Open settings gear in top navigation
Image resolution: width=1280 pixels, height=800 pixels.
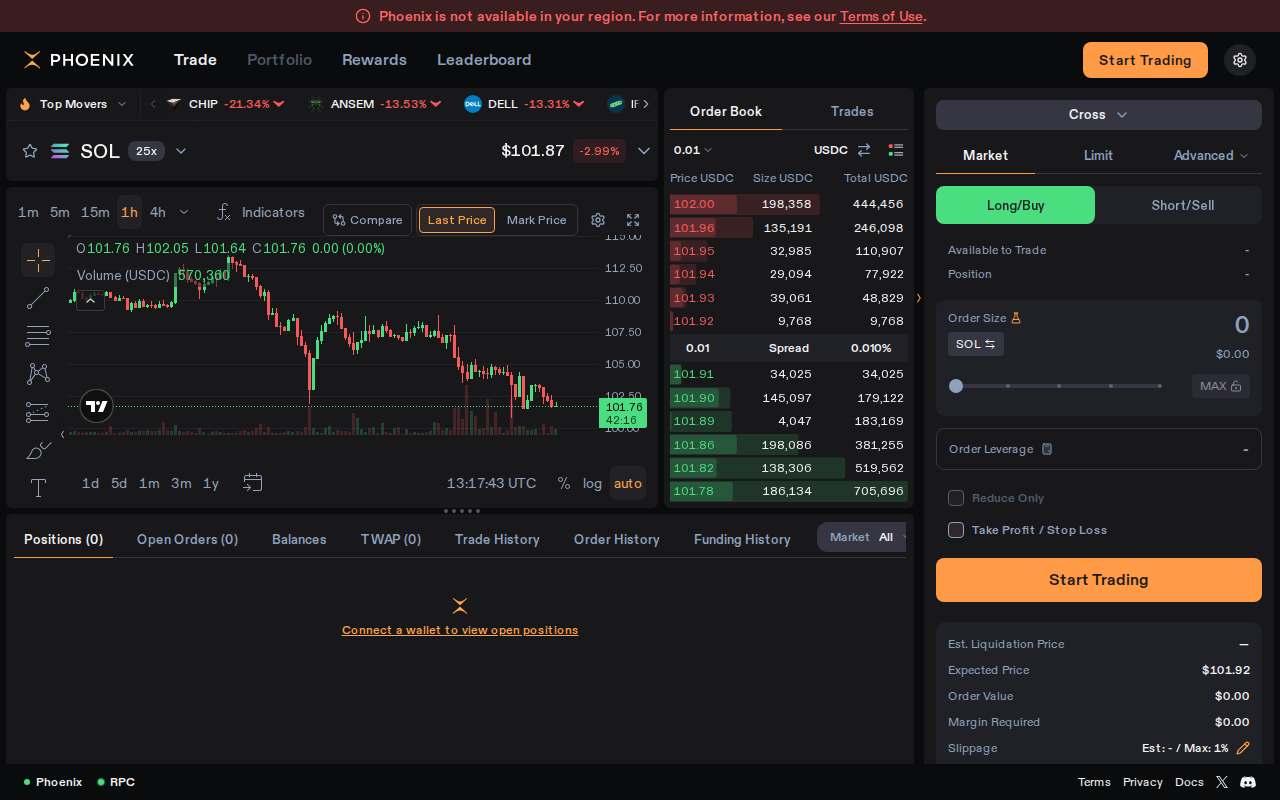pyautogui.click(x=1240, y=60)
